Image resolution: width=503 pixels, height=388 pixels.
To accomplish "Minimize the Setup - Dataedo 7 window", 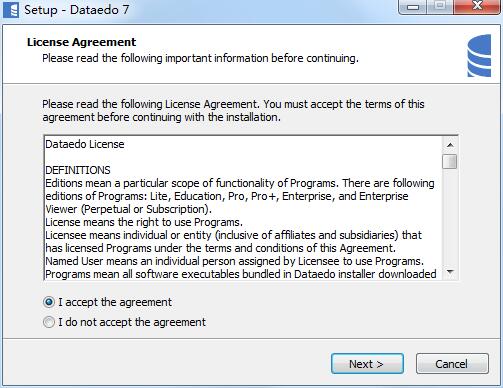I will coord(413,7).
